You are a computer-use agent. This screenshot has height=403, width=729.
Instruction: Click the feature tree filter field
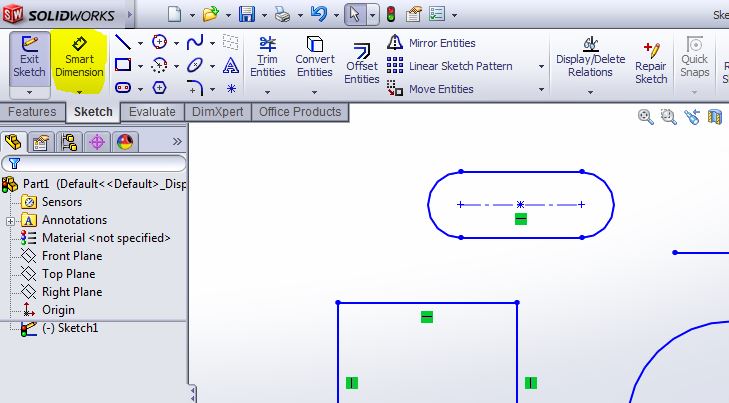93,163
